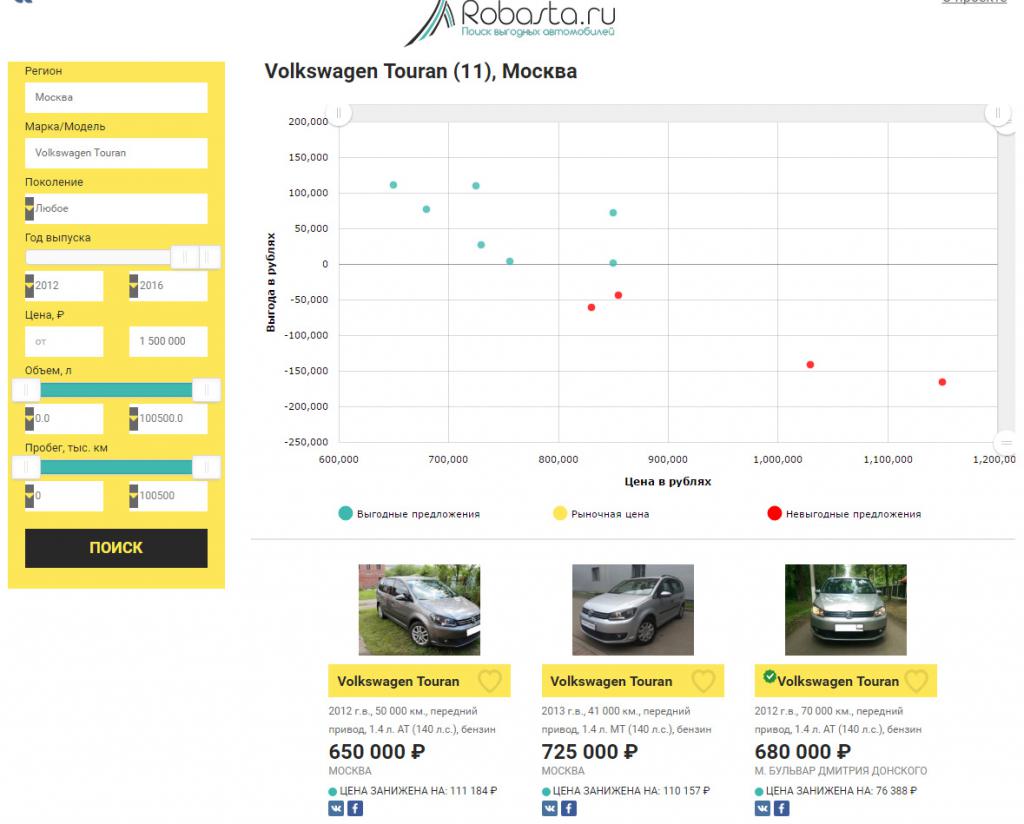The image size is (1024, 824).
Task: Toggle Невыгодные предложения legend series
Action: pos(844,514)
